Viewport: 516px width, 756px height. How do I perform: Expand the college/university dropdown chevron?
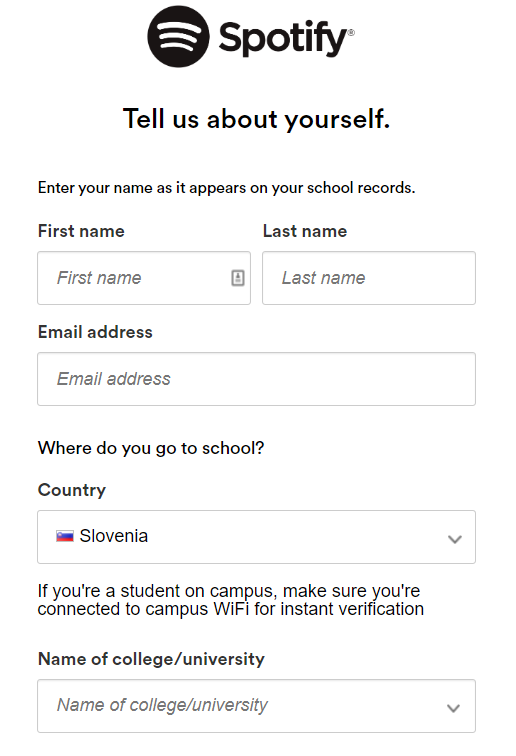pyautogui.click(x=453, y=708)
